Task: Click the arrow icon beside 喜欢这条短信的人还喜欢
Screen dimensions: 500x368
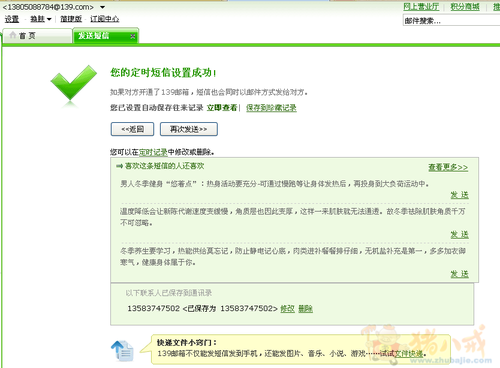Action: 119,166
